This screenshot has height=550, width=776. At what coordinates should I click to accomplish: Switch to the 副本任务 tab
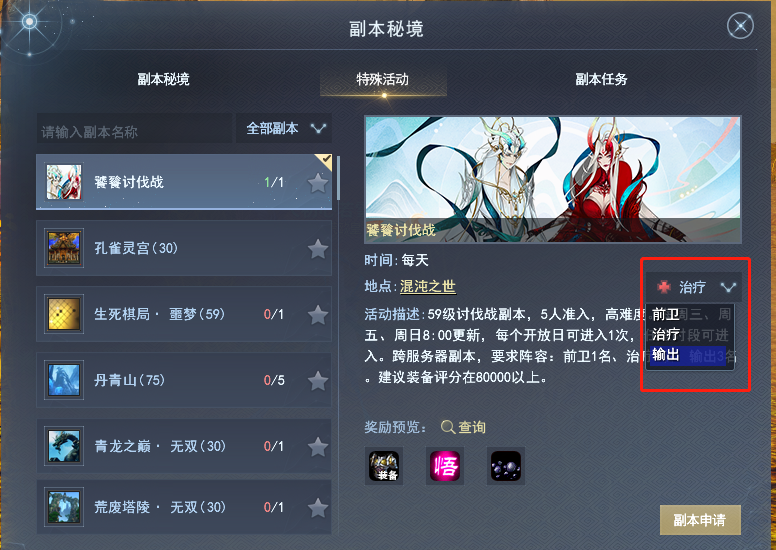click(601, 79)
